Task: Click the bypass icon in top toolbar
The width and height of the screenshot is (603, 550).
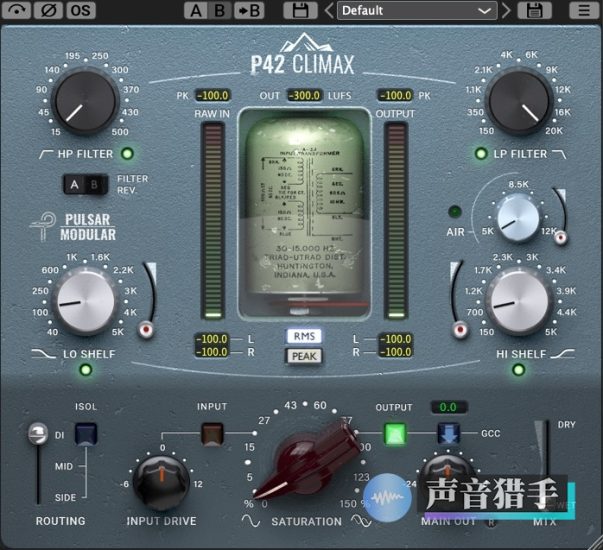Action: point(16,10)
